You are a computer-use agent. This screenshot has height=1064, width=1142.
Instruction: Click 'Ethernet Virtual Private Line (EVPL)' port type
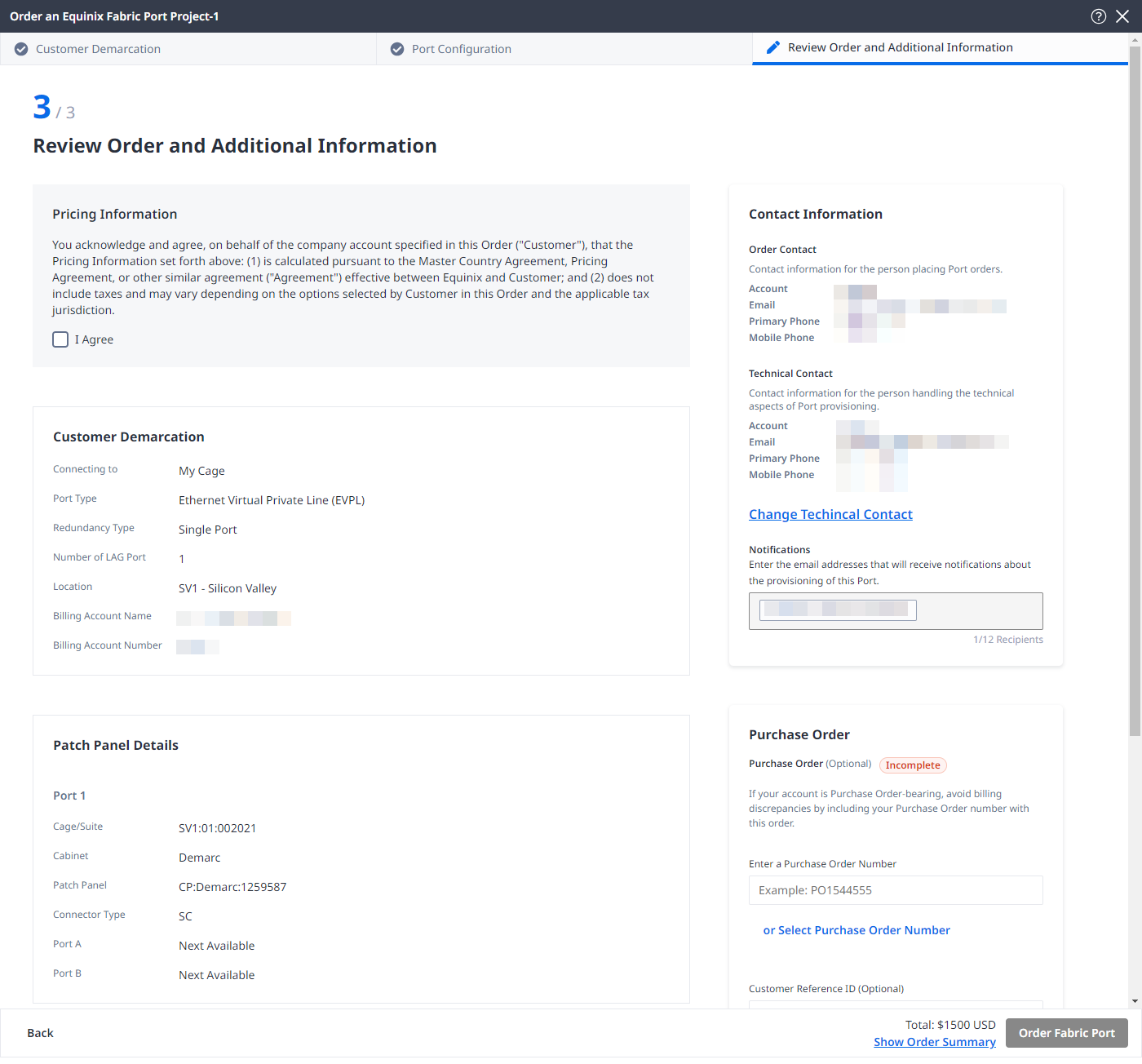(x=272, y=500)
